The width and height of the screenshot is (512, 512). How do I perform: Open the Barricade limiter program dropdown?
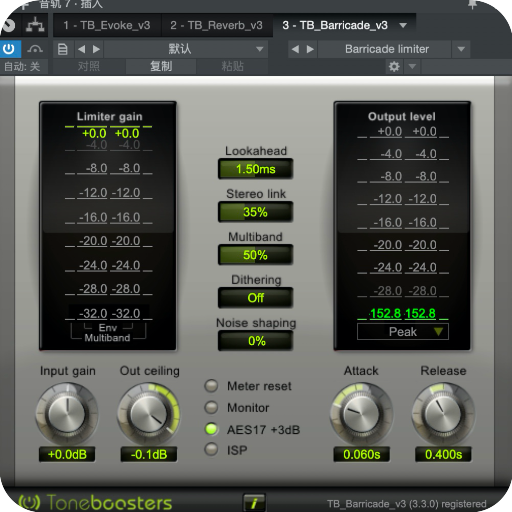click(x=461, y=49)
